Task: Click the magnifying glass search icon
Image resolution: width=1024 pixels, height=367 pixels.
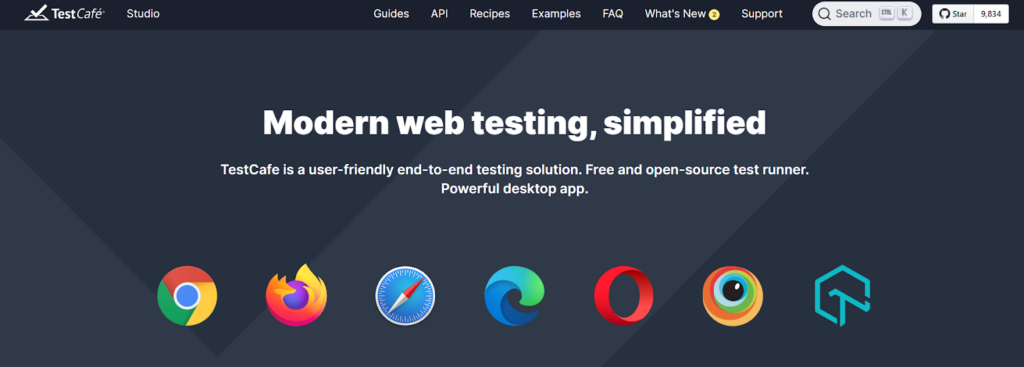Action: point(824,14)
